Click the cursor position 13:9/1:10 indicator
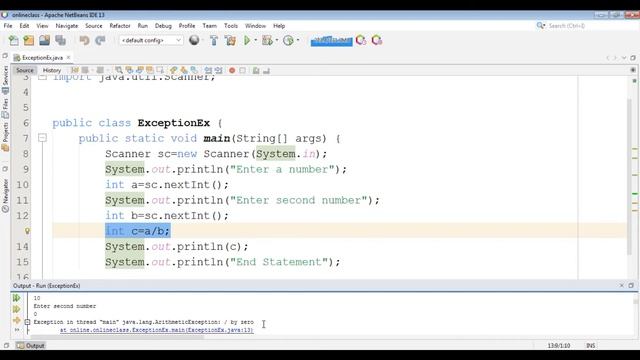The image size is (640, 360). 559,345
